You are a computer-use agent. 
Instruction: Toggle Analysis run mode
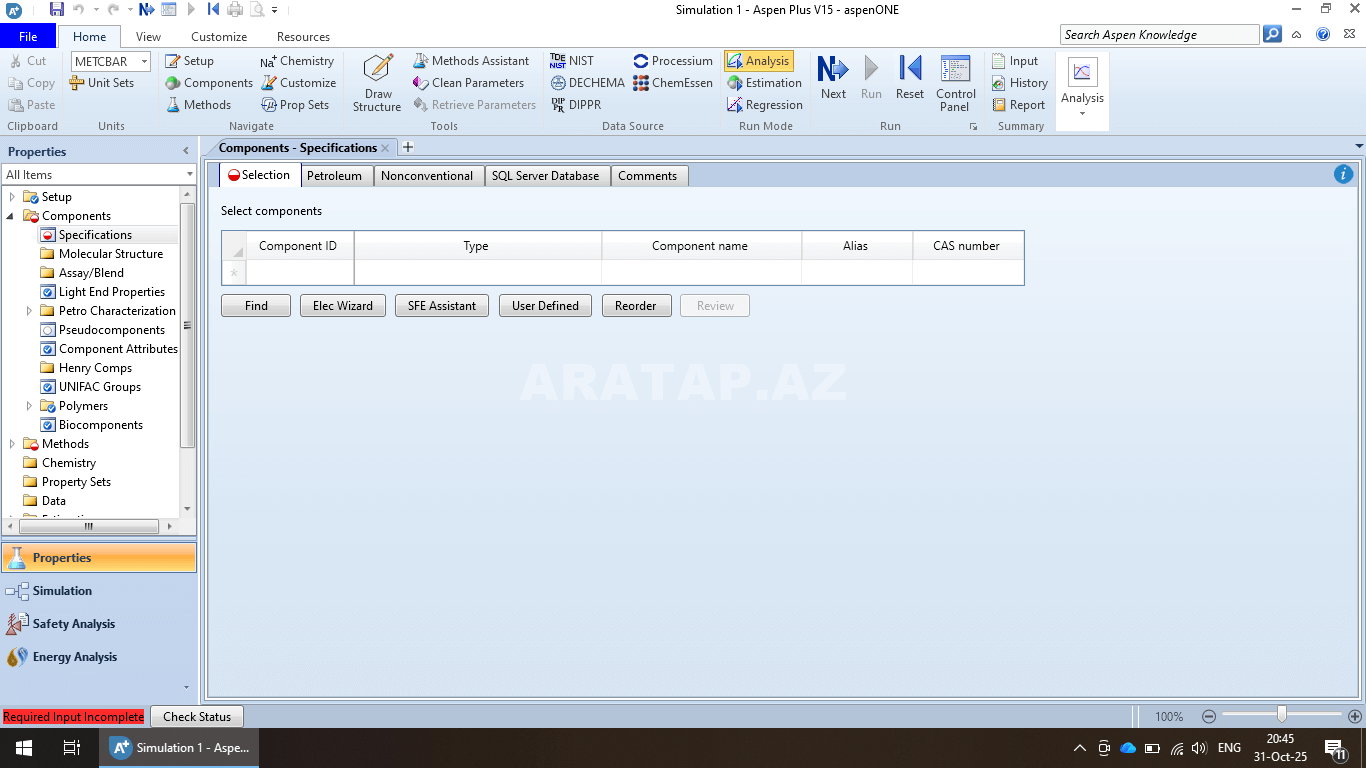point(758,61)
